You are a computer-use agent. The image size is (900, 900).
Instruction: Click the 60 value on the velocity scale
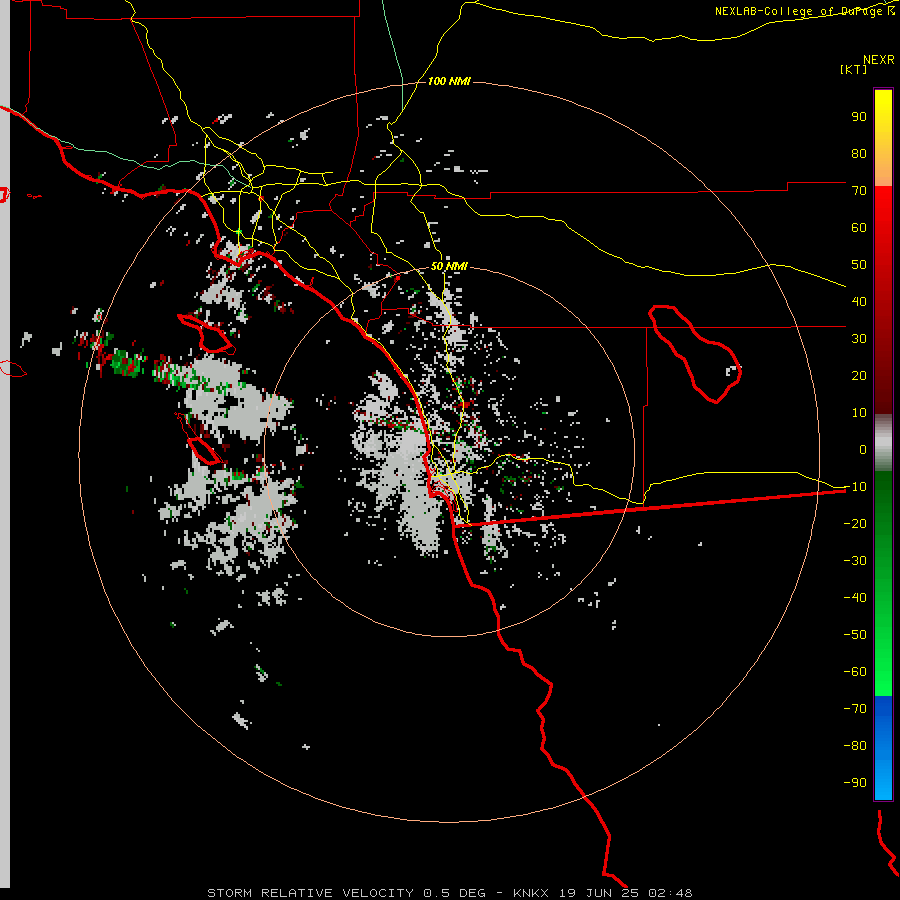tap(859, 228)
